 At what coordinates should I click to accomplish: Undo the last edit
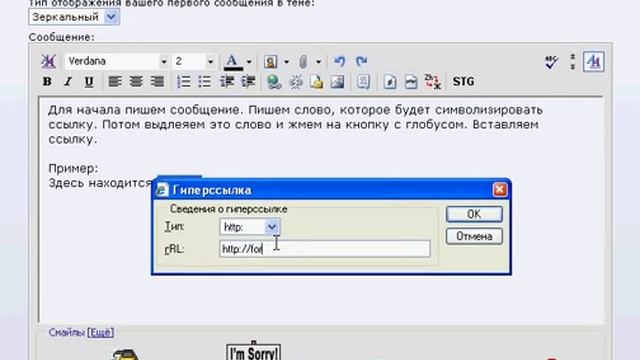tap(340, 62)
